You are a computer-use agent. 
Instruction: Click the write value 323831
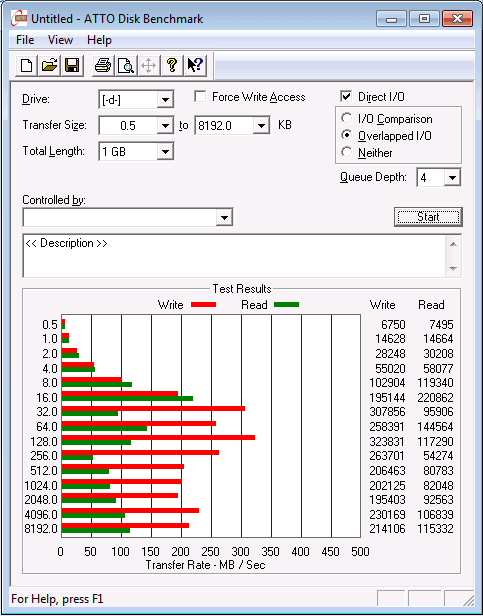click(x=387, y=442)
